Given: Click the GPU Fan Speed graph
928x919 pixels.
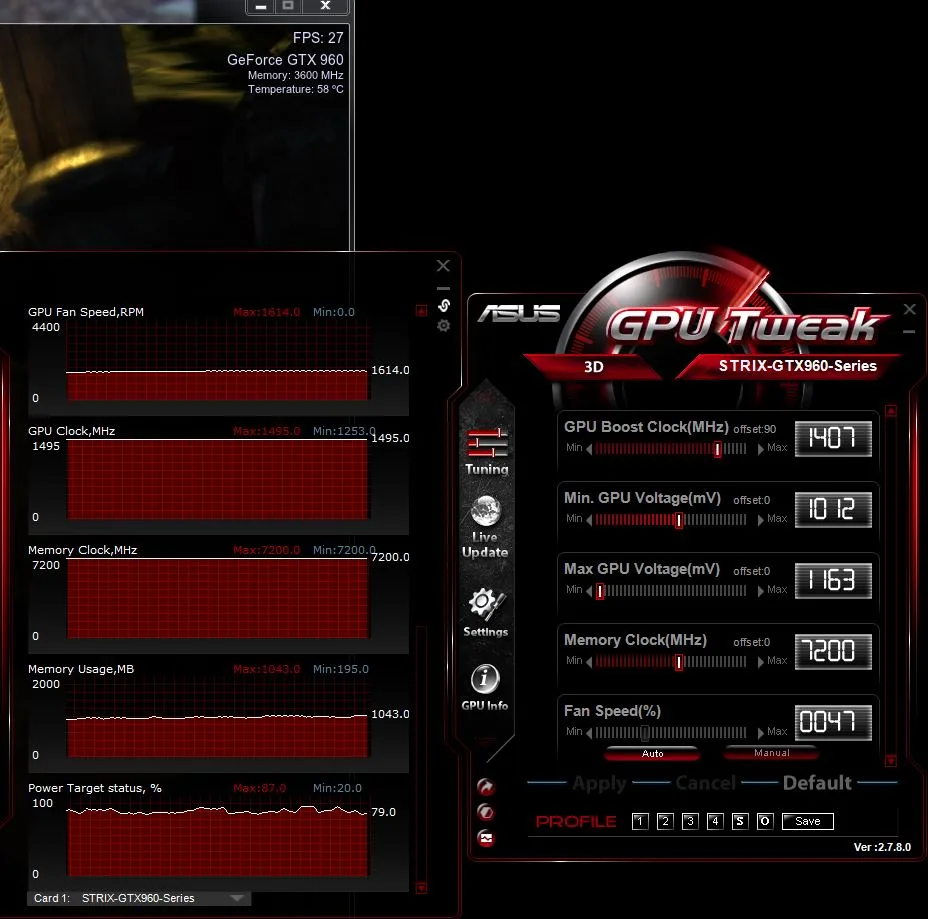Looking at the screenshot, I should [217, 362].
